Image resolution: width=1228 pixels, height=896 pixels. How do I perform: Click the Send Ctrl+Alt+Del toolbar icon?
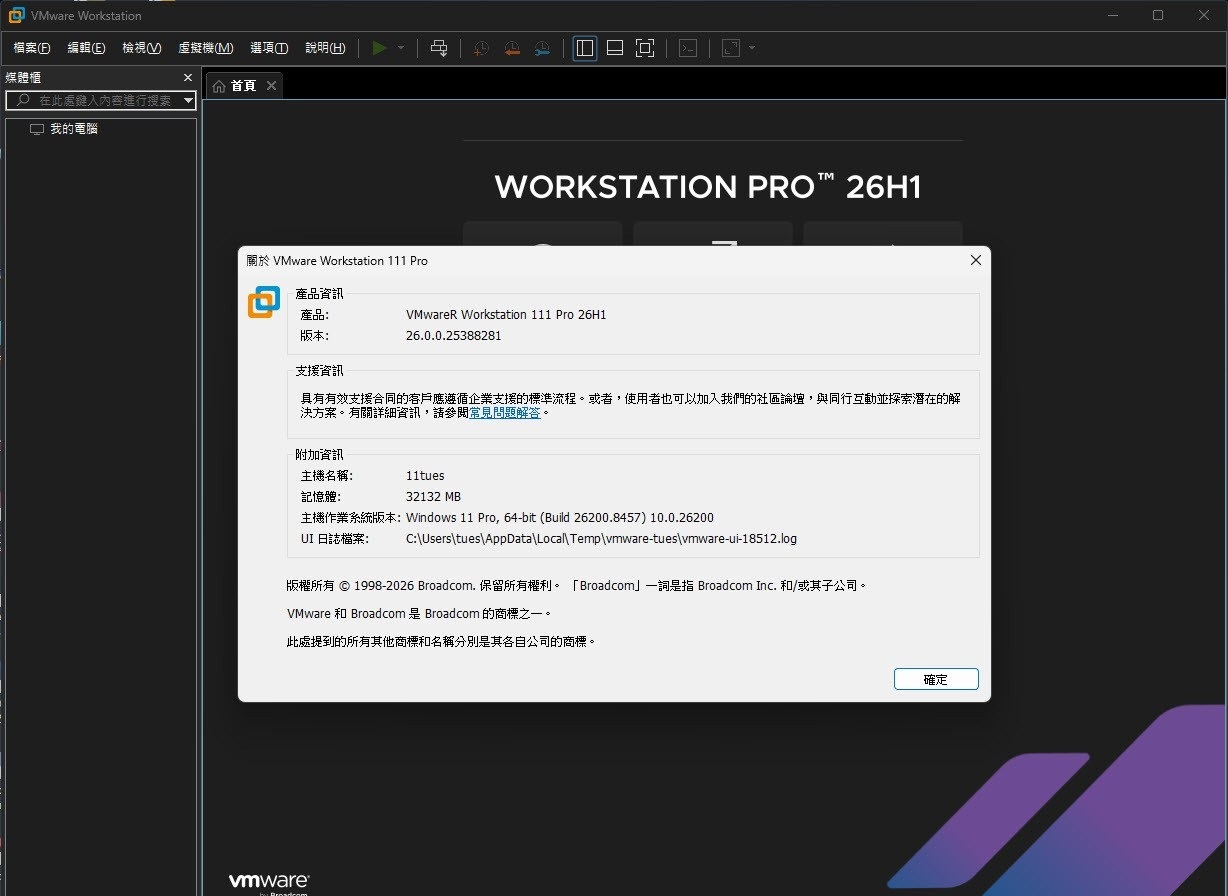pos(439,48)
